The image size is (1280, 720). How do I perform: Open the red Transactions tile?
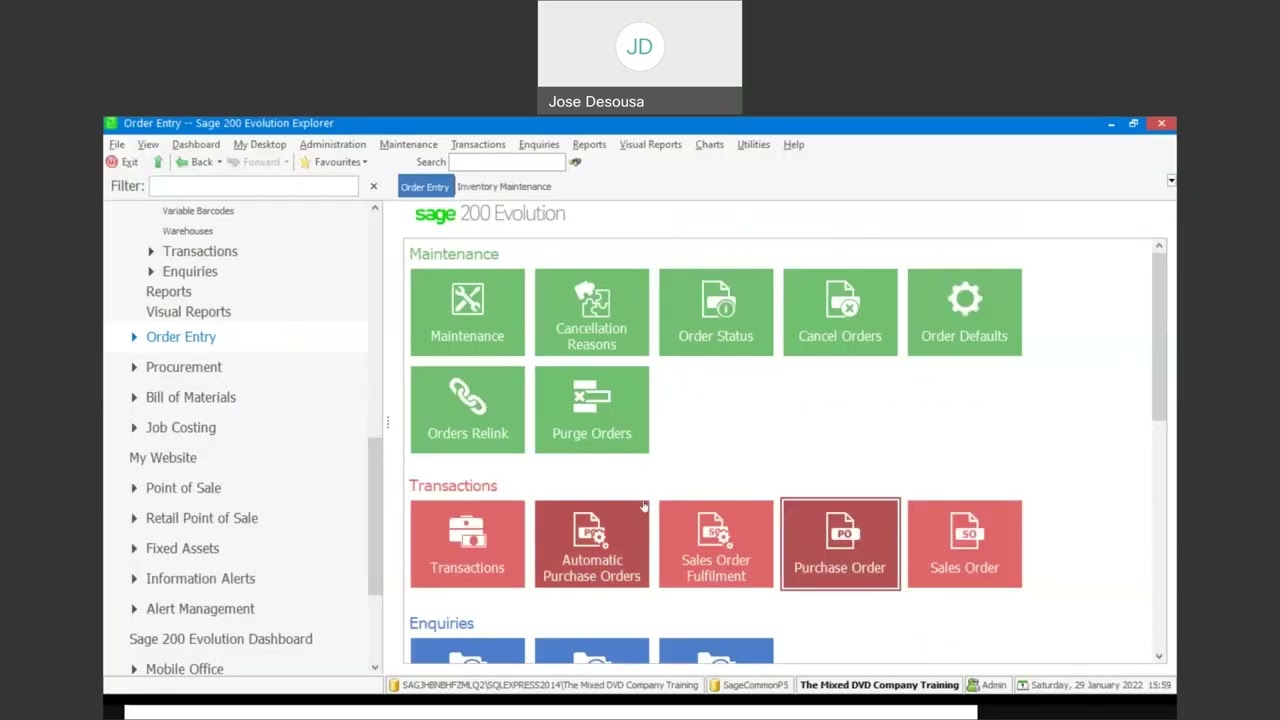[x=467, y=544]
